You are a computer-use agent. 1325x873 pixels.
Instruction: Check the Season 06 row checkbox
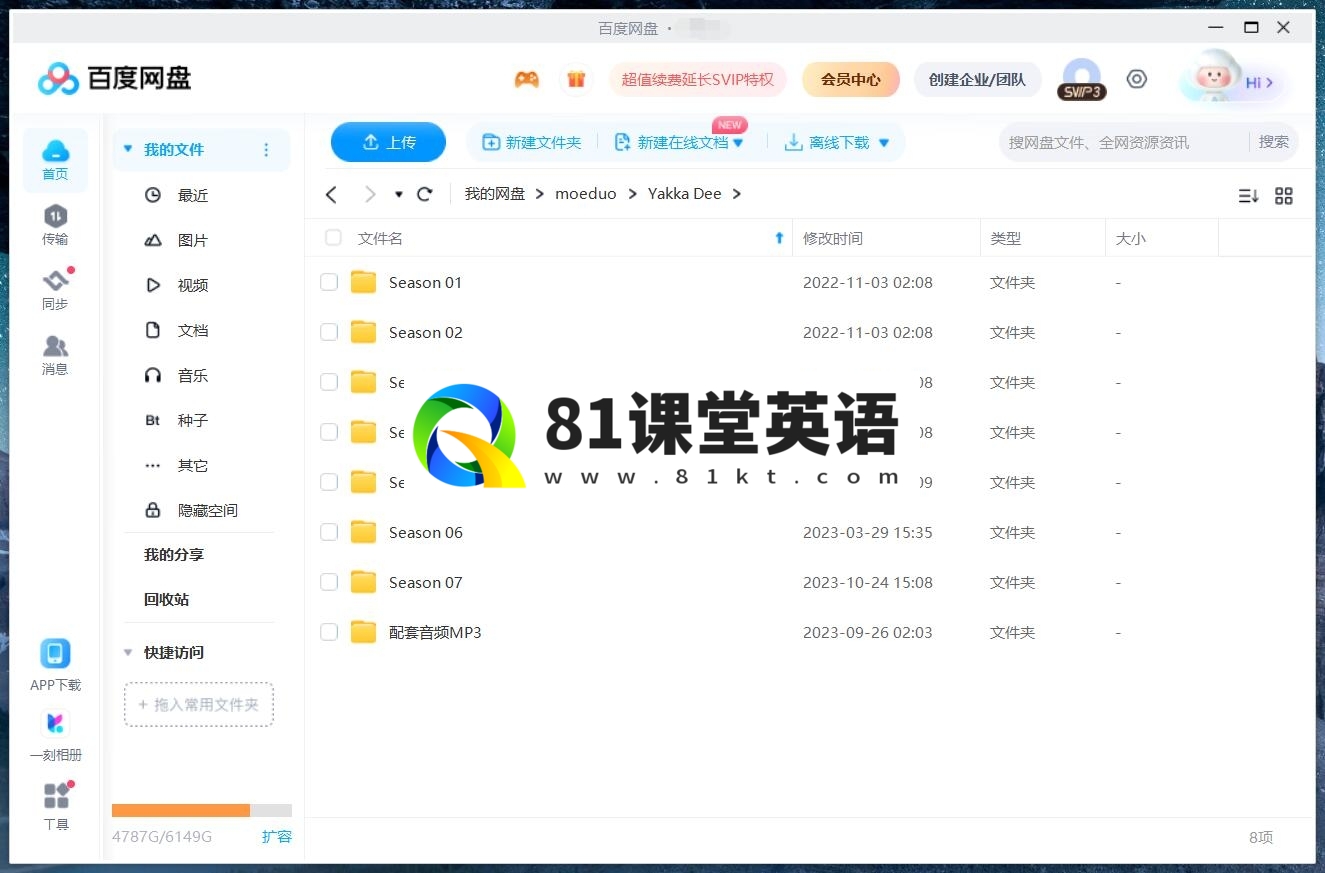click(x=329, y=532)
